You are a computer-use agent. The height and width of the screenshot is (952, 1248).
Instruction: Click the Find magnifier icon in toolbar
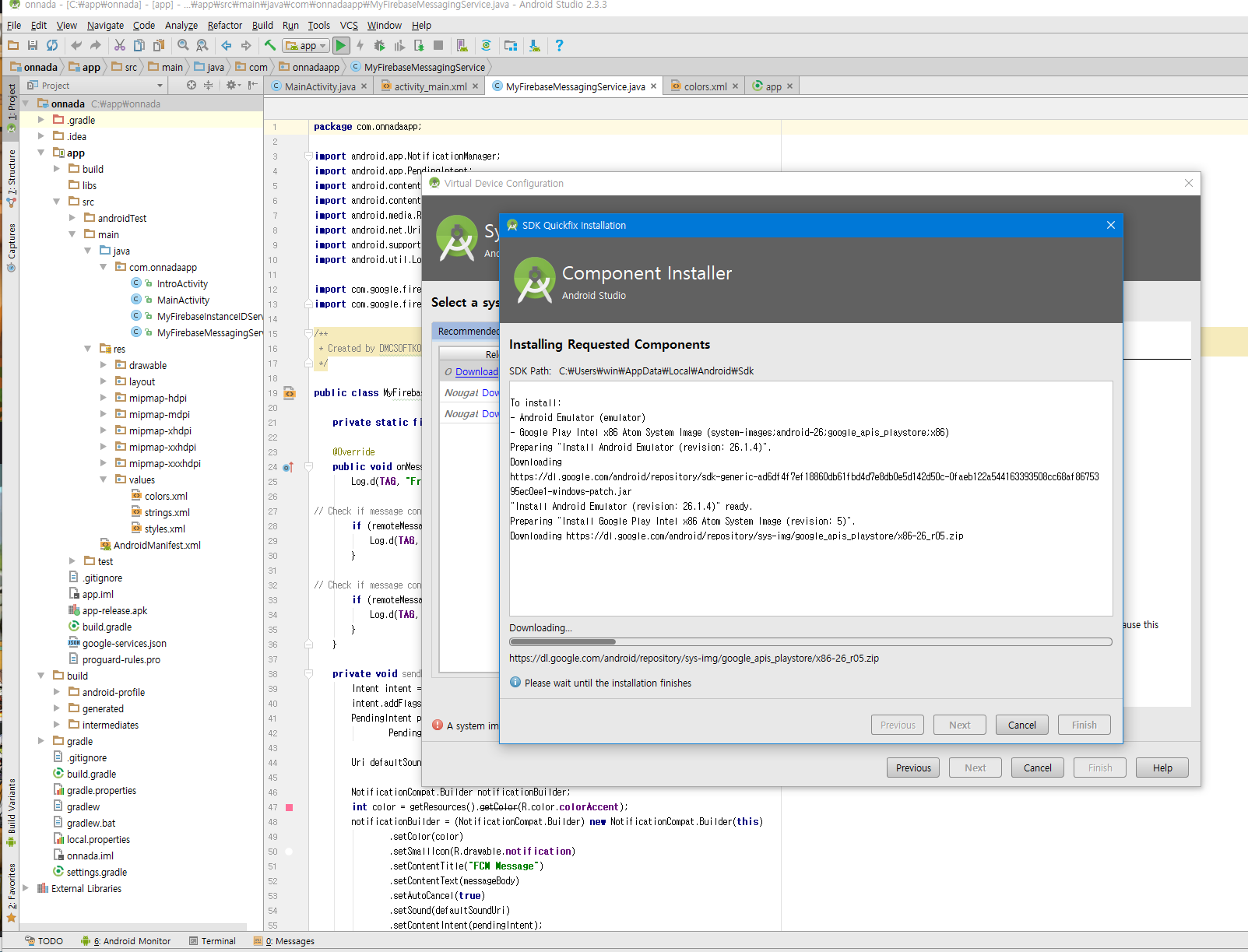(x=183, y=46)
